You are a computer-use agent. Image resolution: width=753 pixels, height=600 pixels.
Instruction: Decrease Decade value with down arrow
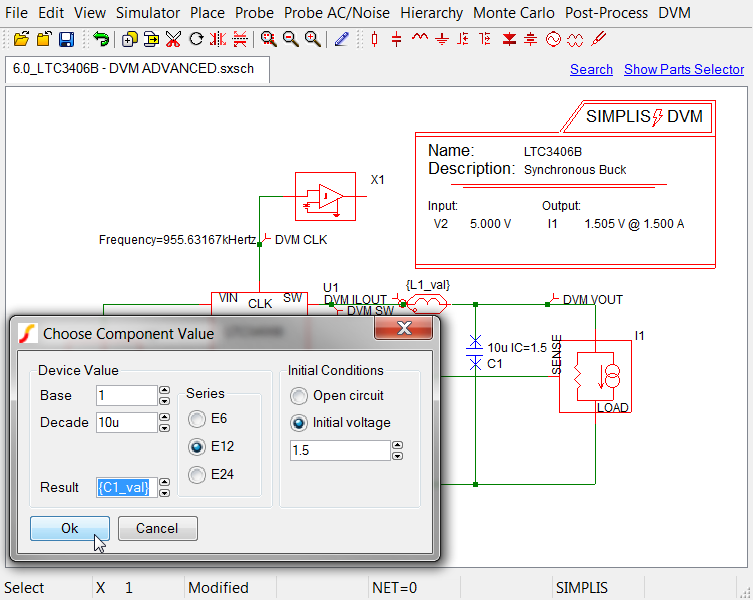coord(164,428)
